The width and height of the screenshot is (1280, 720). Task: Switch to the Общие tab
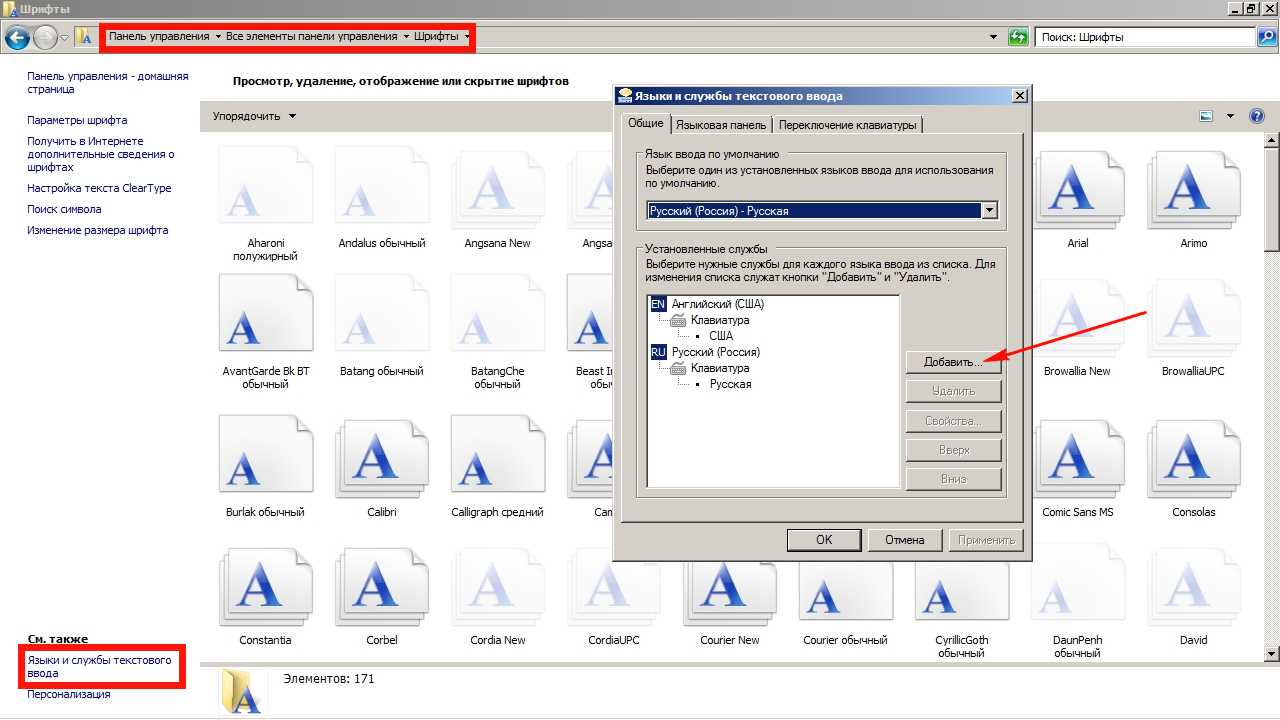click(645, 123)
